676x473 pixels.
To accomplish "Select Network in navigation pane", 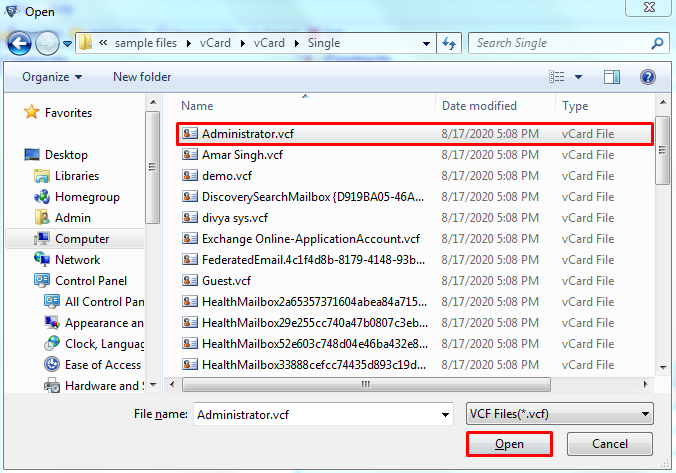I will 67,260.
